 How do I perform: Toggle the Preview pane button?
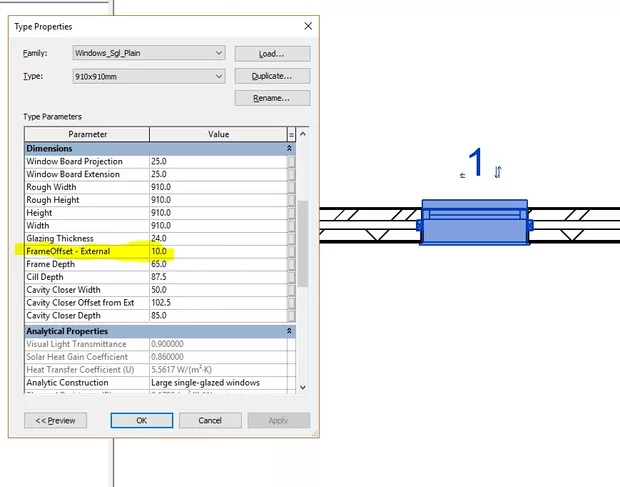point(55,420)
